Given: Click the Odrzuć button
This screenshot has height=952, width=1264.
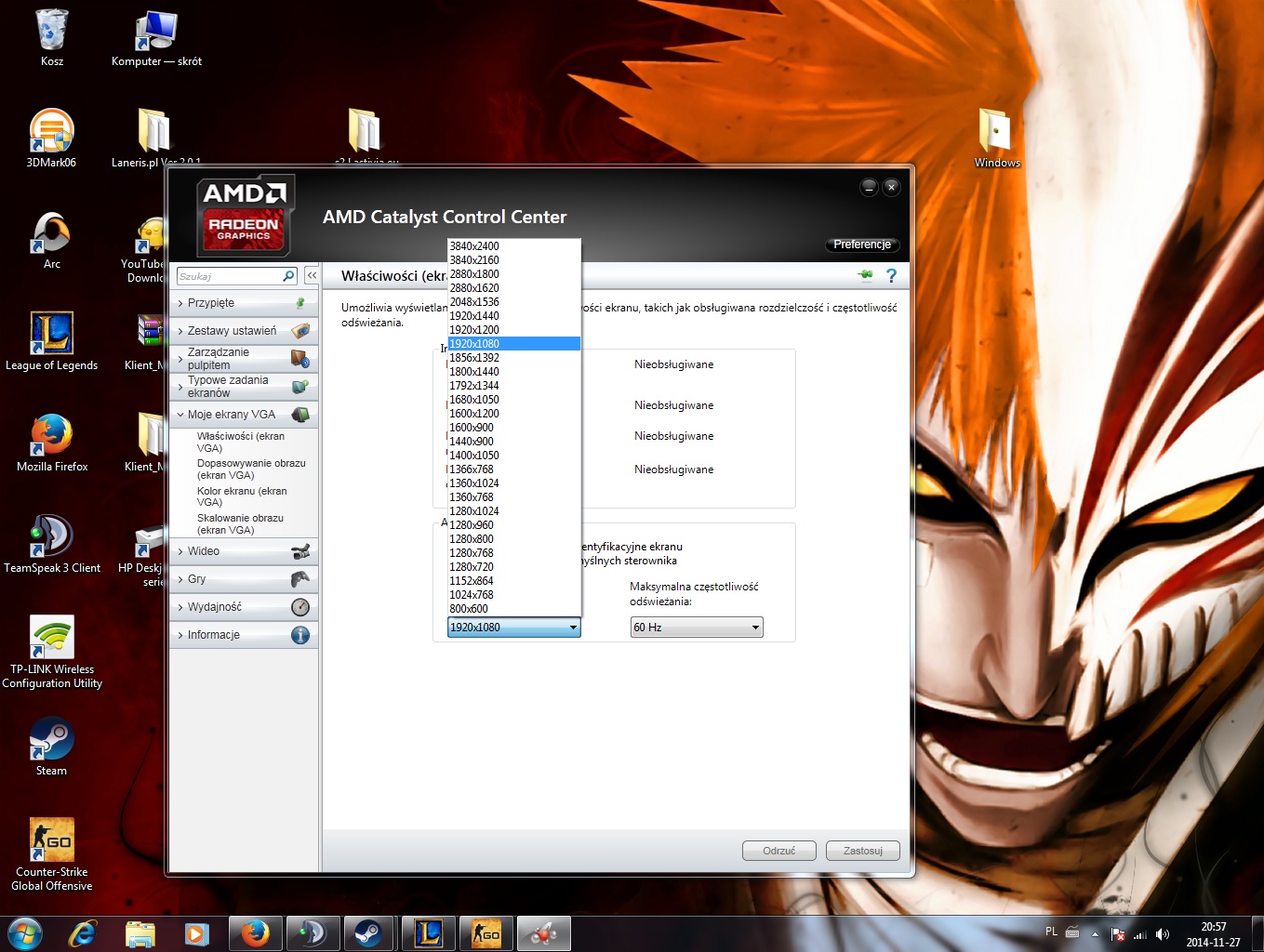Looking at the screenshot, I should tap(779, 851).
